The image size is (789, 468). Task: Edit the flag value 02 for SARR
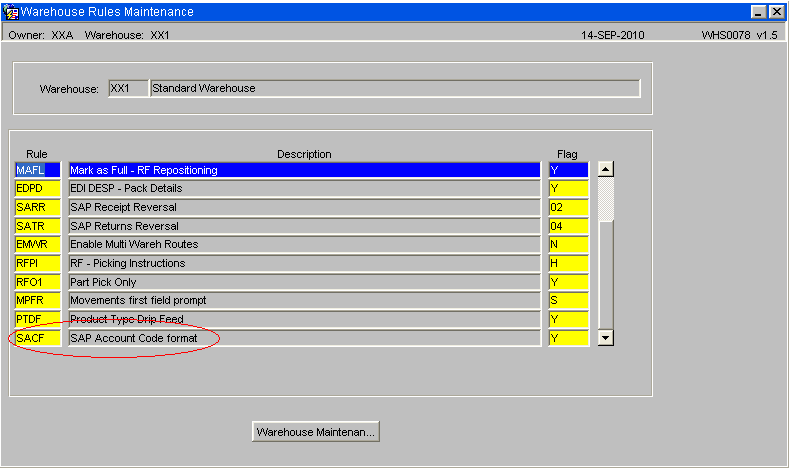pyautogui.click(x=569, y=207)
